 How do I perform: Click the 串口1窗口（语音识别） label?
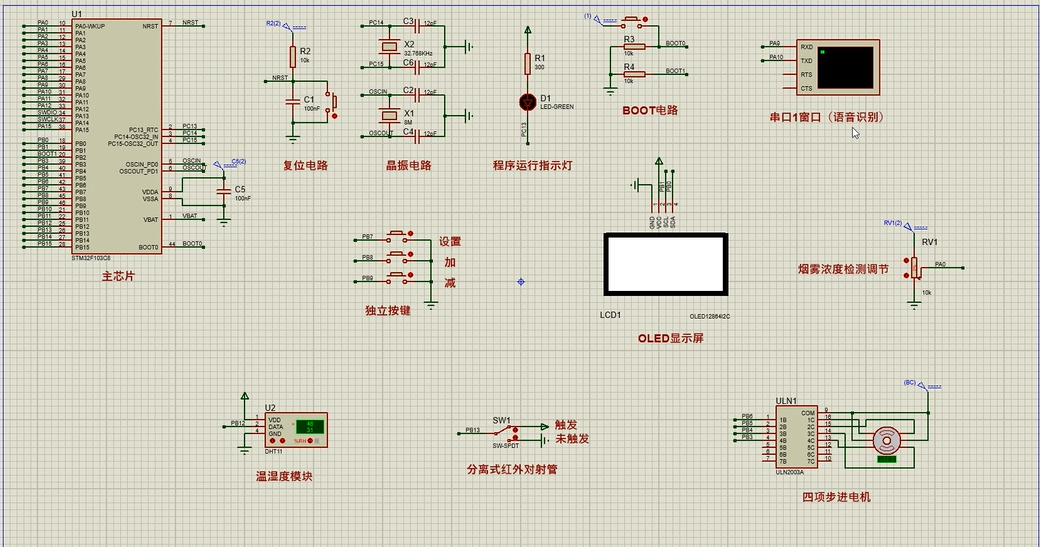pyautogui.click(x=827, y=117)
